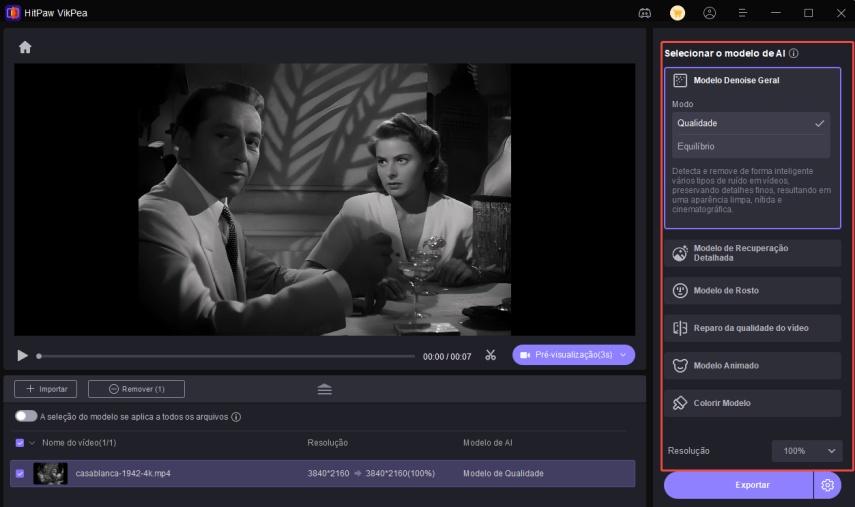855x507 pixels.
Task: Click the Exportar button
Action: tap(738, 485)
